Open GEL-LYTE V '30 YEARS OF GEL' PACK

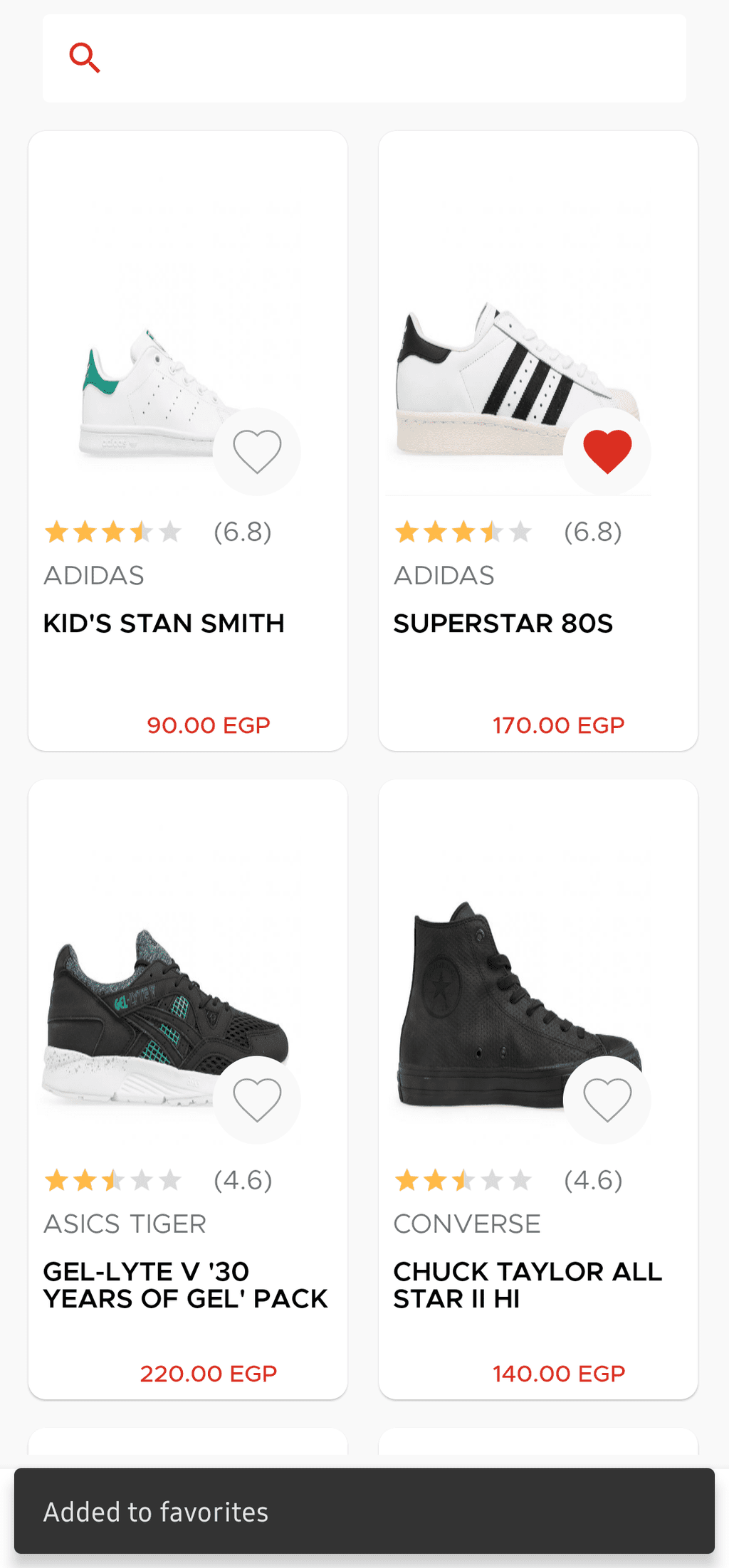pyautogui.click(x=185, y=1285)
